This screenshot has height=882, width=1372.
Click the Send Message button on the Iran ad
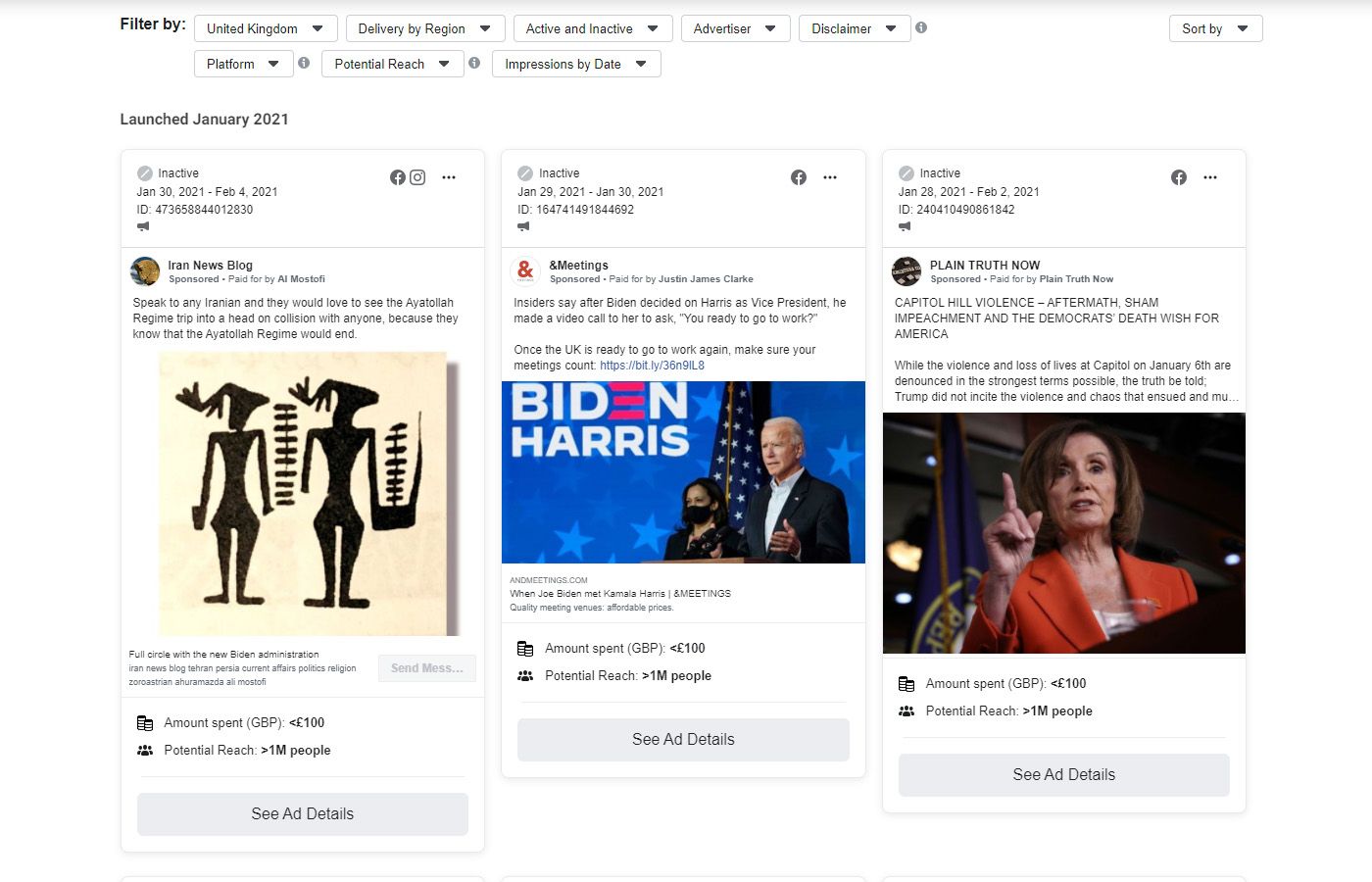426,667
